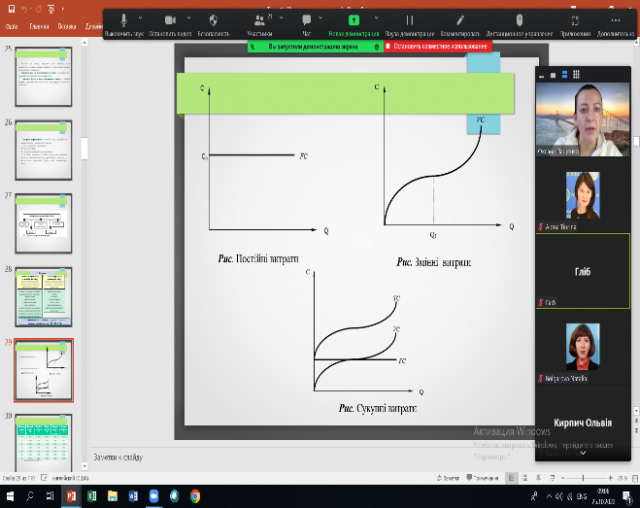Select the stacked two-tile video strip view
Screen dimensions: 640x508
[x=564, y=75]
